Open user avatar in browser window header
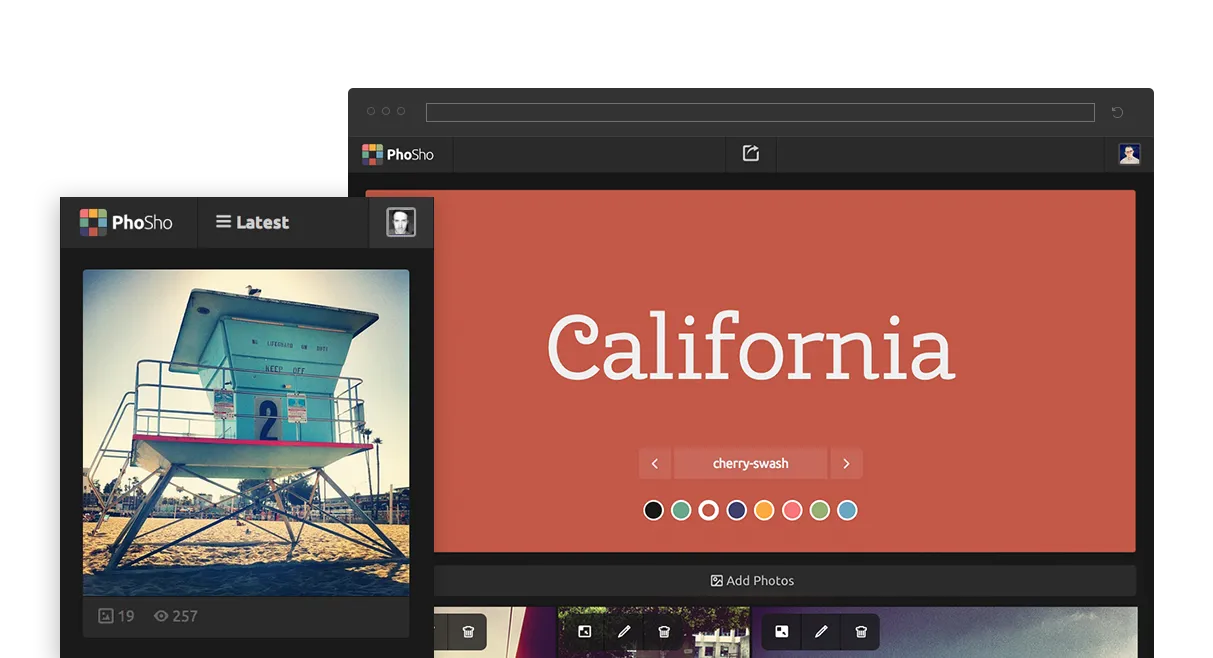 (x=1129, y=154)
